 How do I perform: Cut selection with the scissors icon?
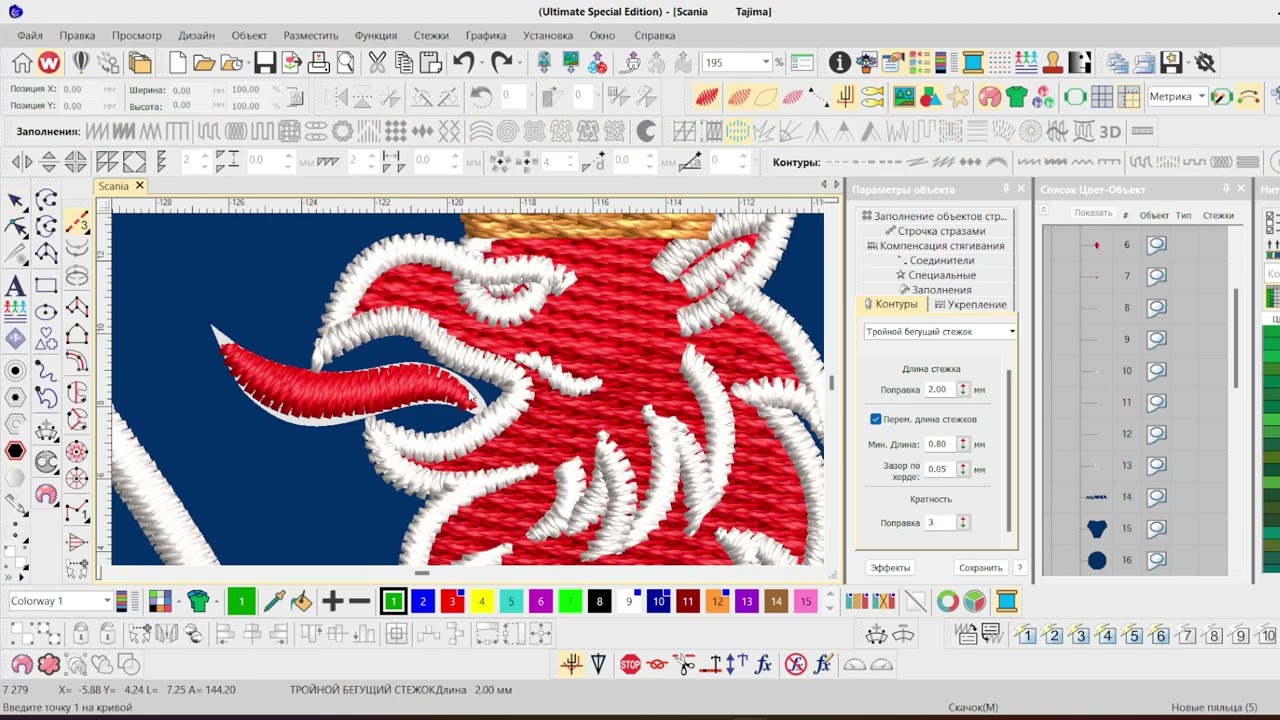[377, 63]
